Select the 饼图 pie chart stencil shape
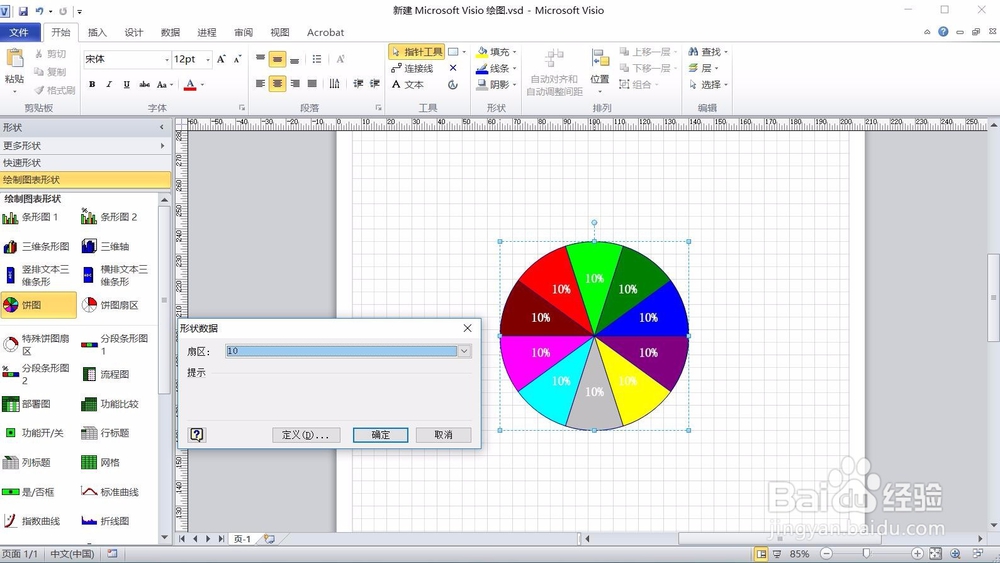 pyautogui.click(x=38, y=305)
